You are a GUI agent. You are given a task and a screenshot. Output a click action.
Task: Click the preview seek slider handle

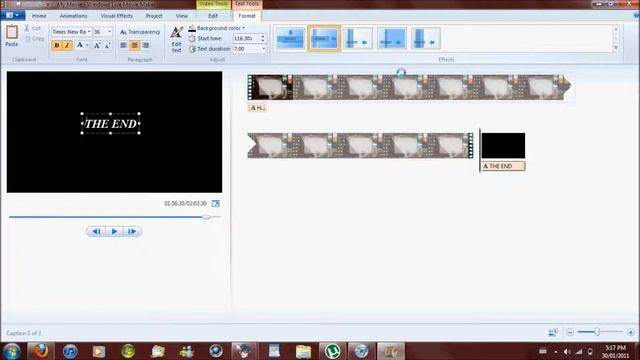pyautogui.click(x=207, y=217)
